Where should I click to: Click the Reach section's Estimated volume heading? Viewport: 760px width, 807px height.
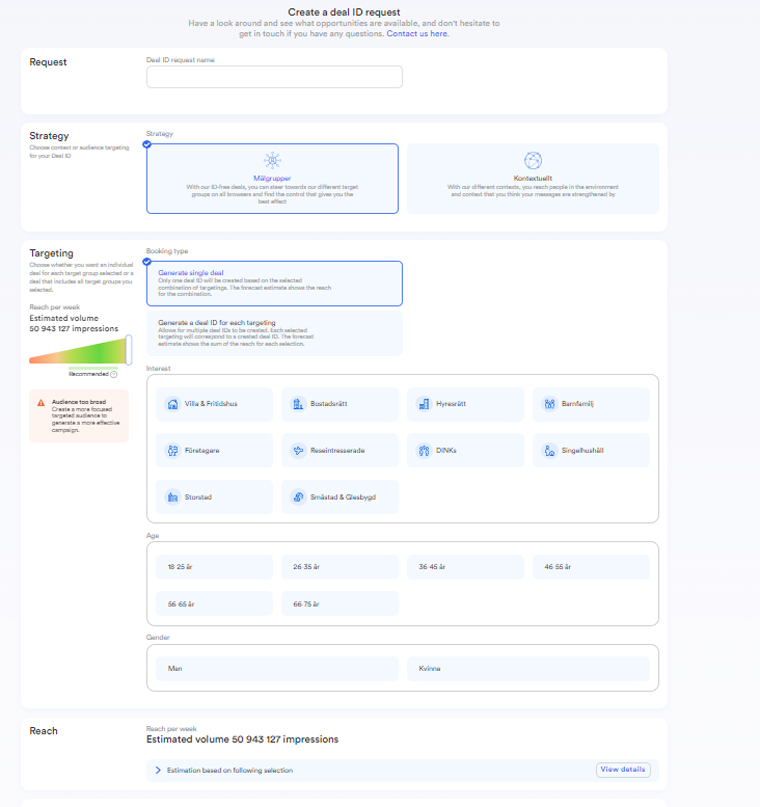pos(242,740)
